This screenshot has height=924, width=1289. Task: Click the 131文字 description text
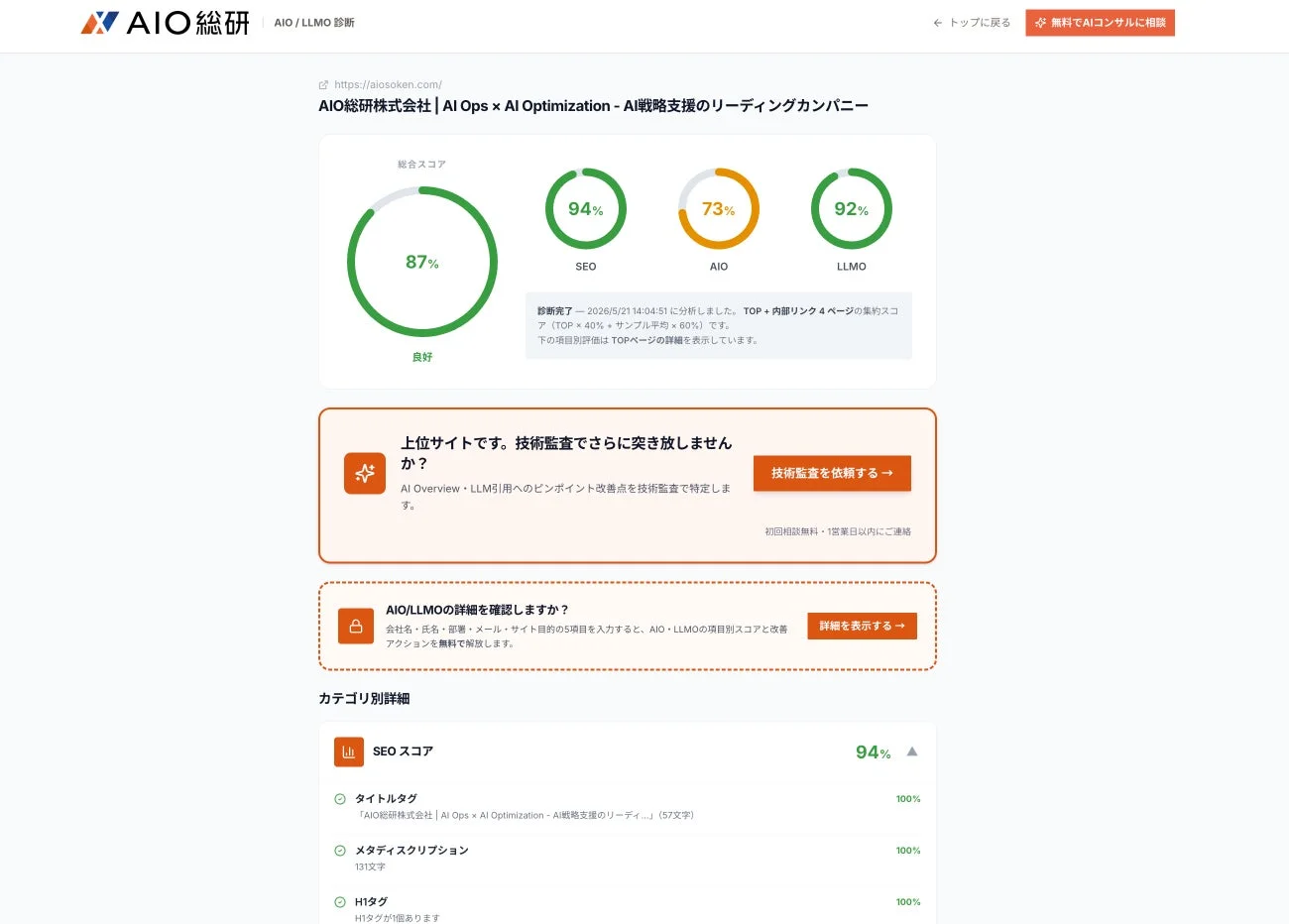pos(370,866)
